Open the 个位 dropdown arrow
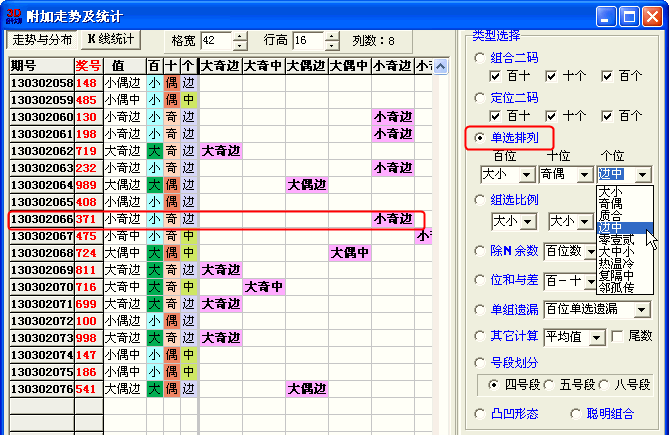Image resolution: width=669 pixels, height=435 pixels. 643,174
